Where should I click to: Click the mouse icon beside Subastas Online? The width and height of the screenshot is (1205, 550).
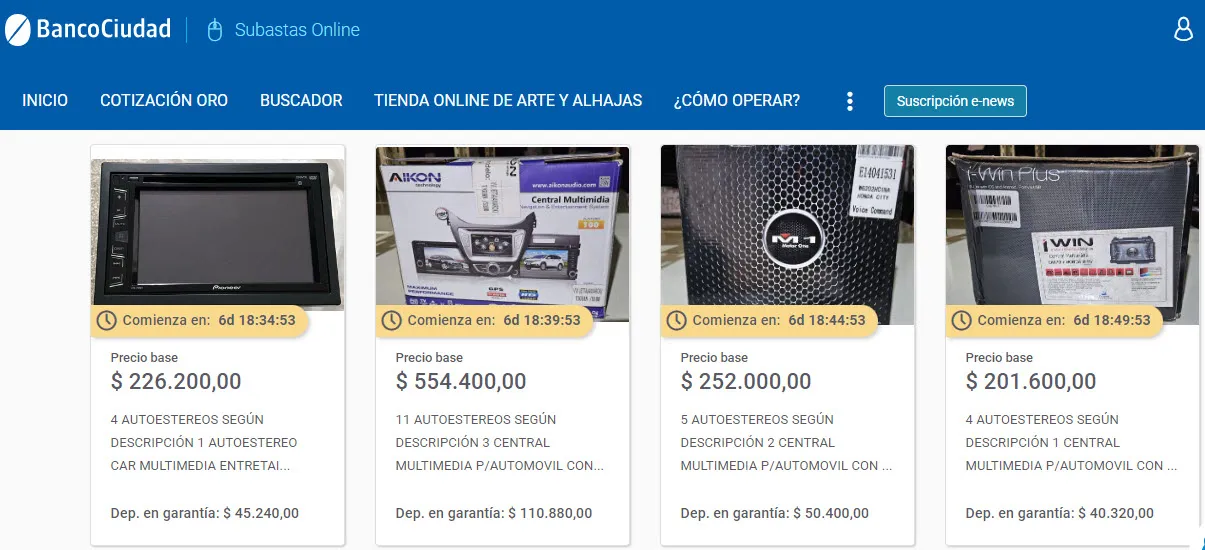coord(214,30)
